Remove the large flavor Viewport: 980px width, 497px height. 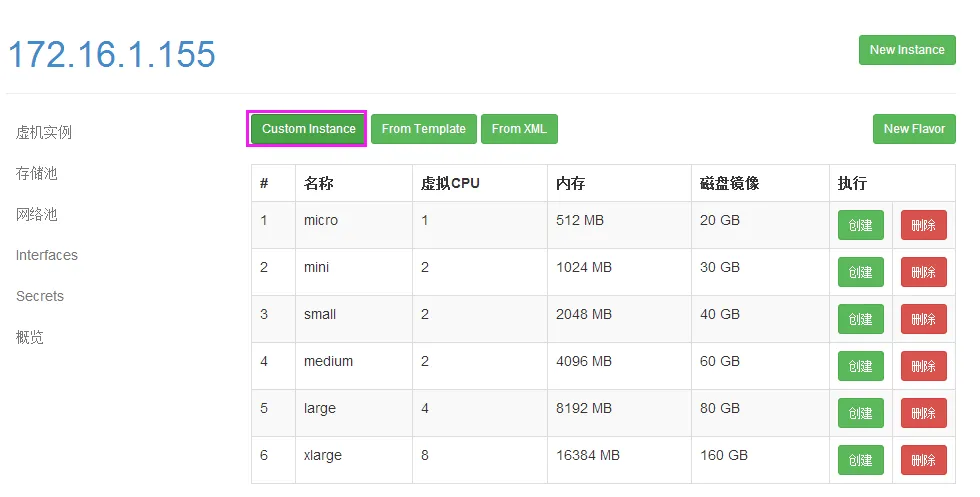pyautogui.click(x=923, y=413)
